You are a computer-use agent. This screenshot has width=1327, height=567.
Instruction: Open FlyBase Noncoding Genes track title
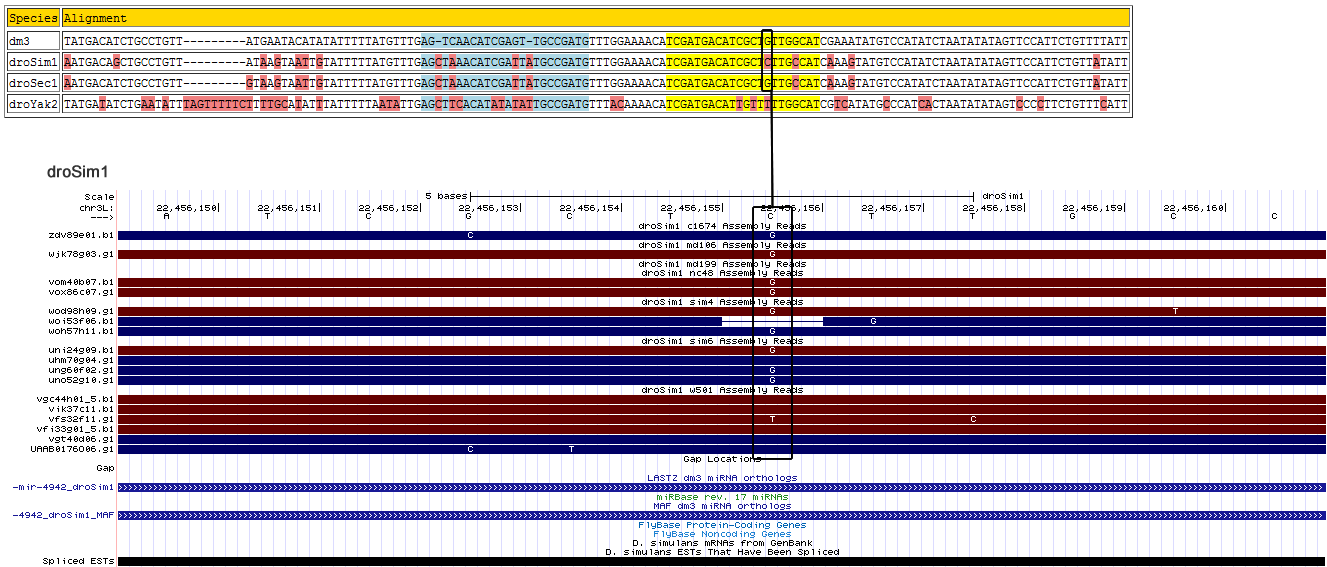coord(722,534)
